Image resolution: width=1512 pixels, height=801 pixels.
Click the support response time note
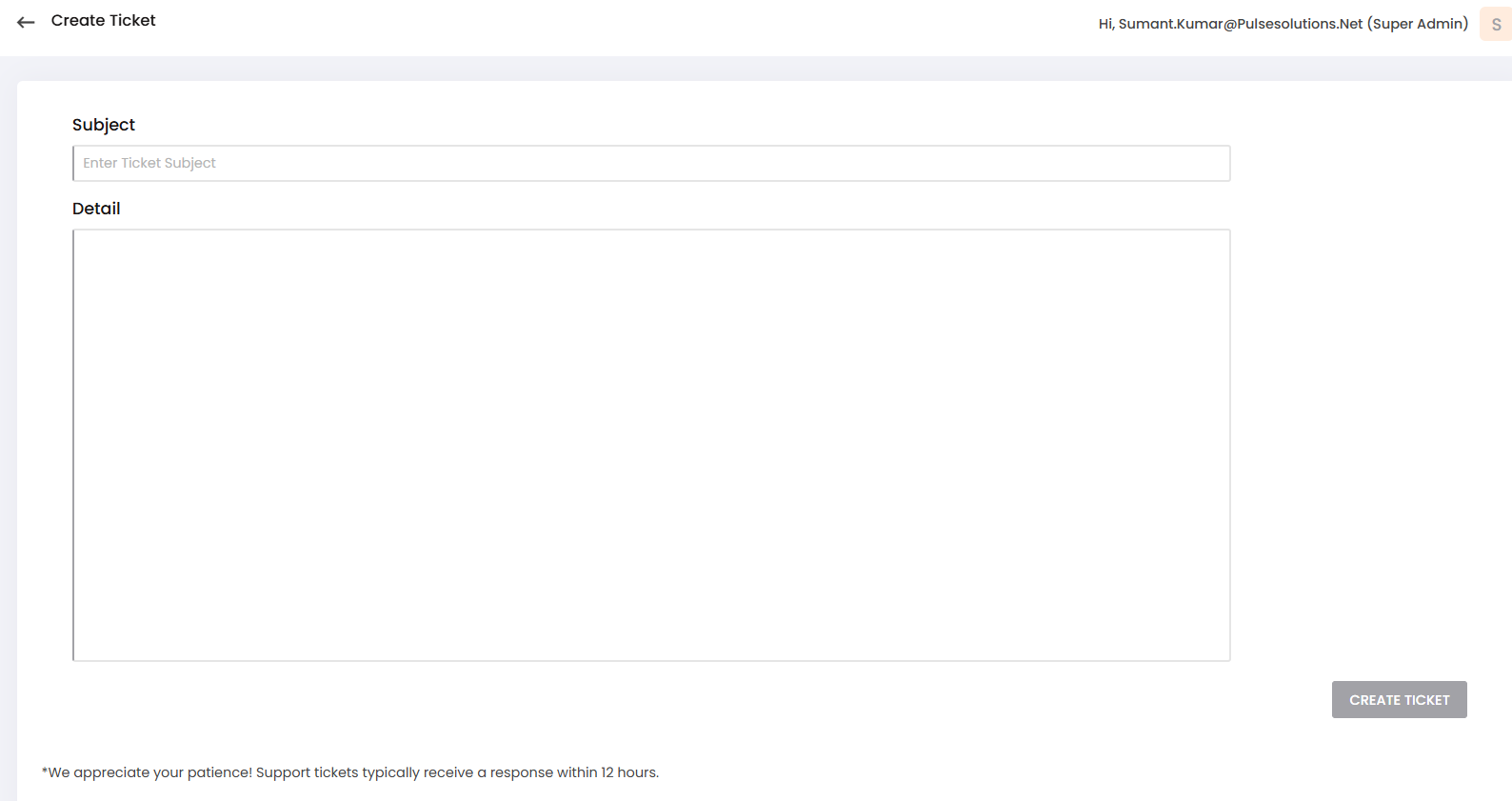(x=350, y=772)
